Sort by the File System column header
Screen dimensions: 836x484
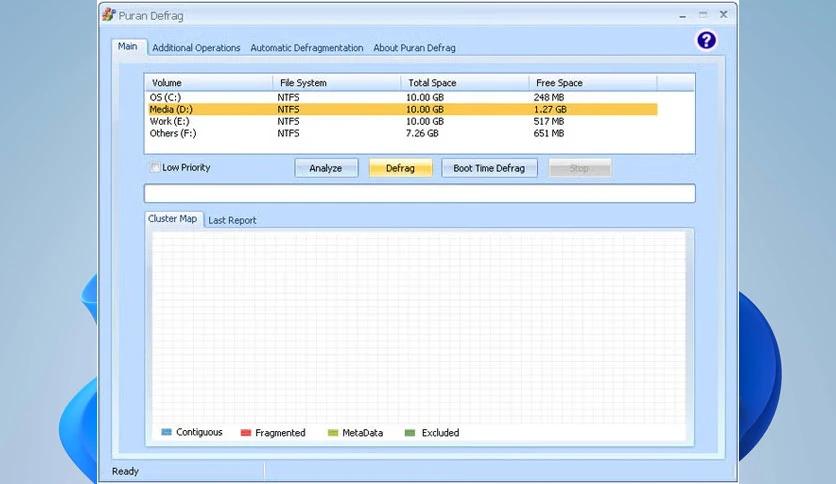click(337, 83)
